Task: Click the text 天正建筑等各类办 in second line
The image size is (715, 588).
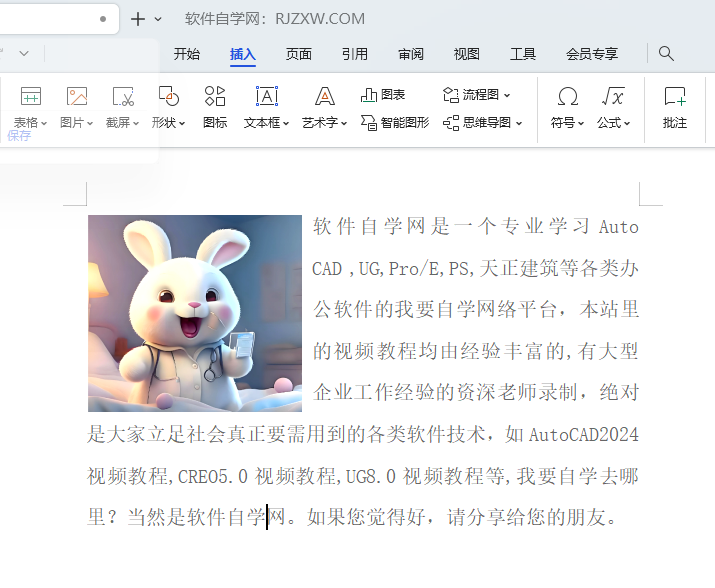Action: click(x=559, y=268)
